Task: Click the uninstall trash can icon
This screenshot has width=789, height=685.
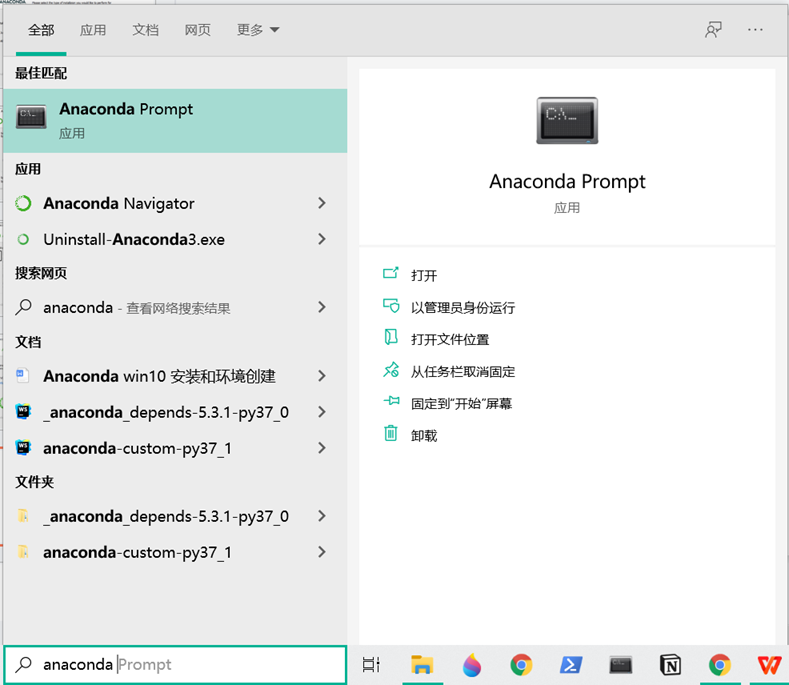Action: point(391,433)
